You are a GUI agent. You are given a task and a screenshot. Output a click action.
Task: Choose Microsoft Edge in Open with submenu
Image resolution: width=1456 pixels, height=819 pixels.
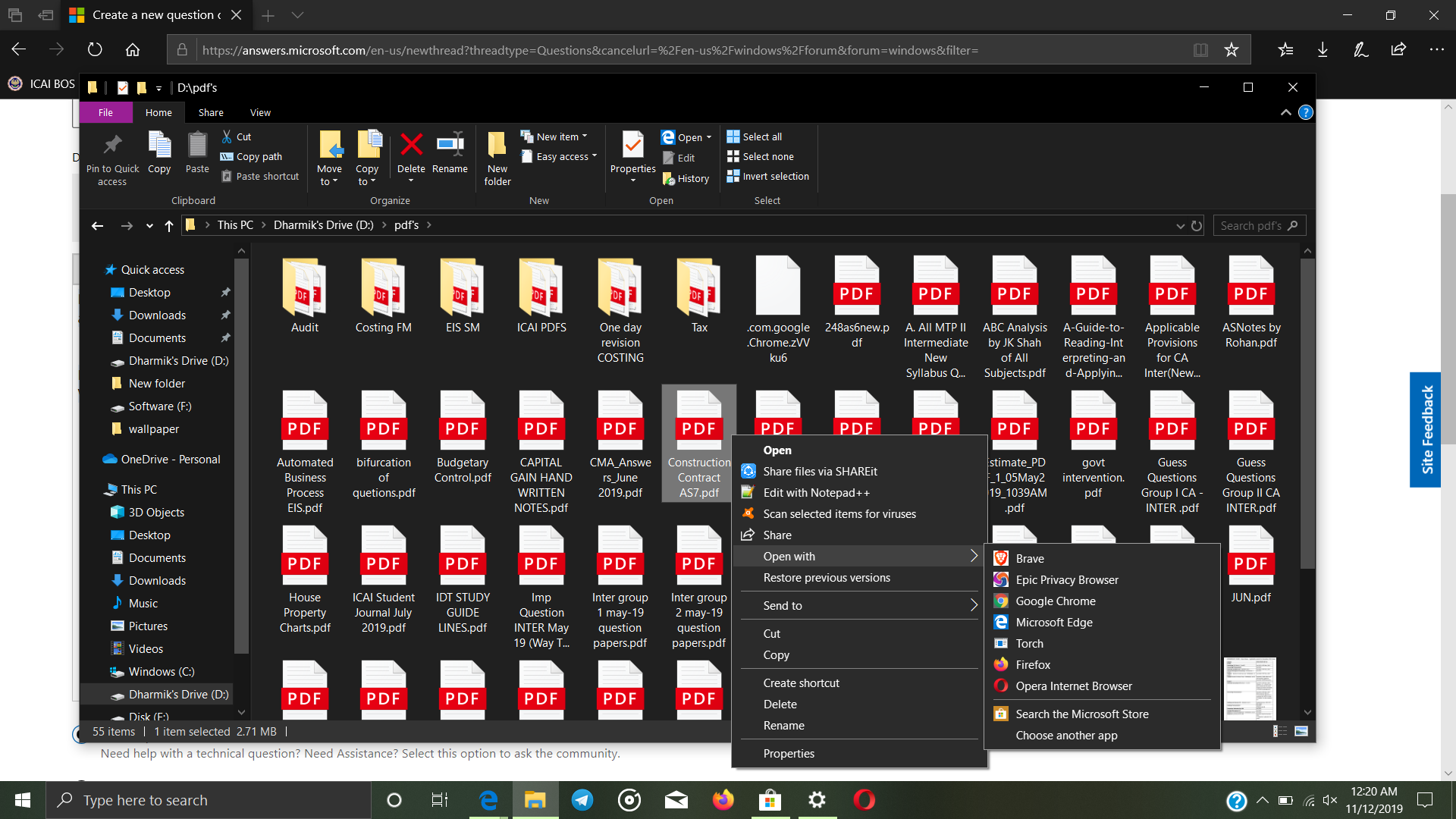point(1102,622)
